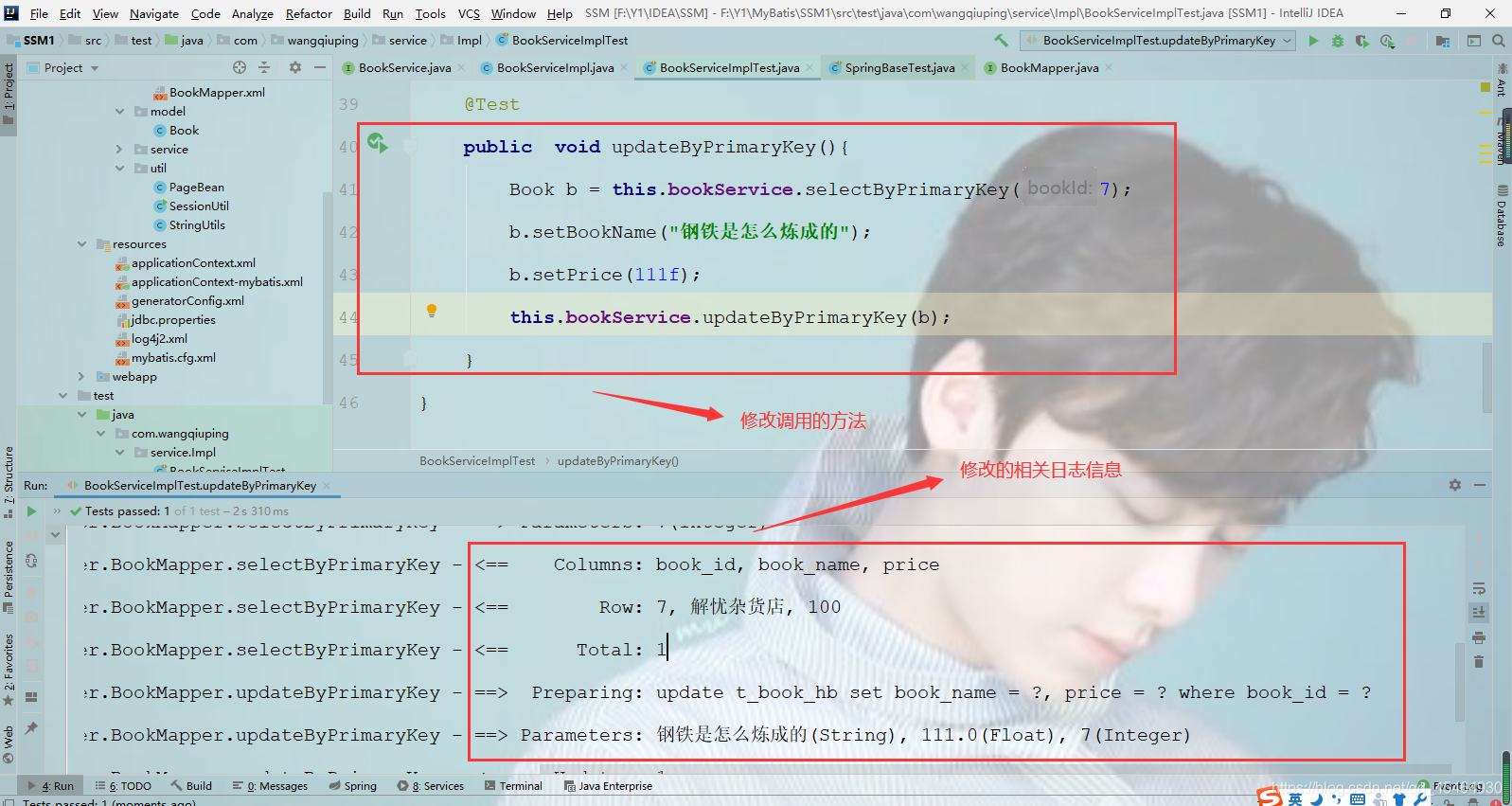
Task: Toggle scroll to end in the console
Action: coord(1479,613)
